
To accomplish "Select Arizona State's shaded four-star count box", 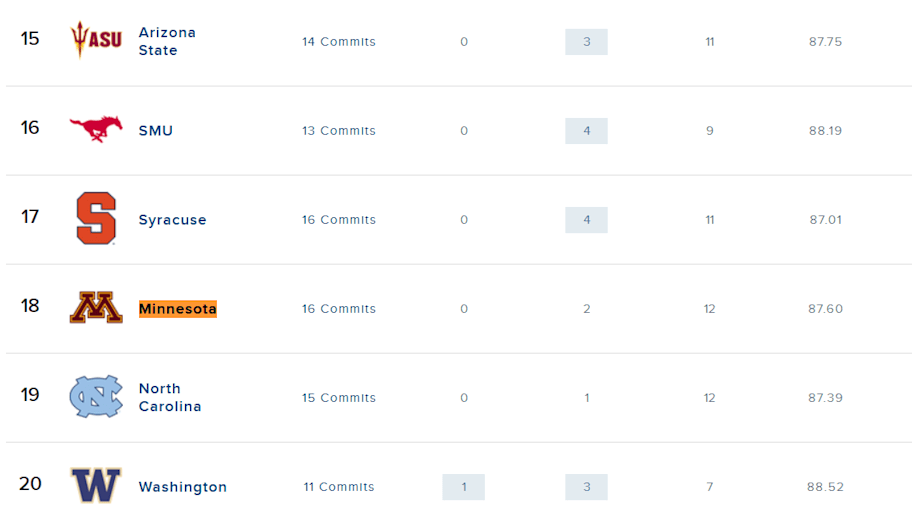I will [x=586, y=42].
